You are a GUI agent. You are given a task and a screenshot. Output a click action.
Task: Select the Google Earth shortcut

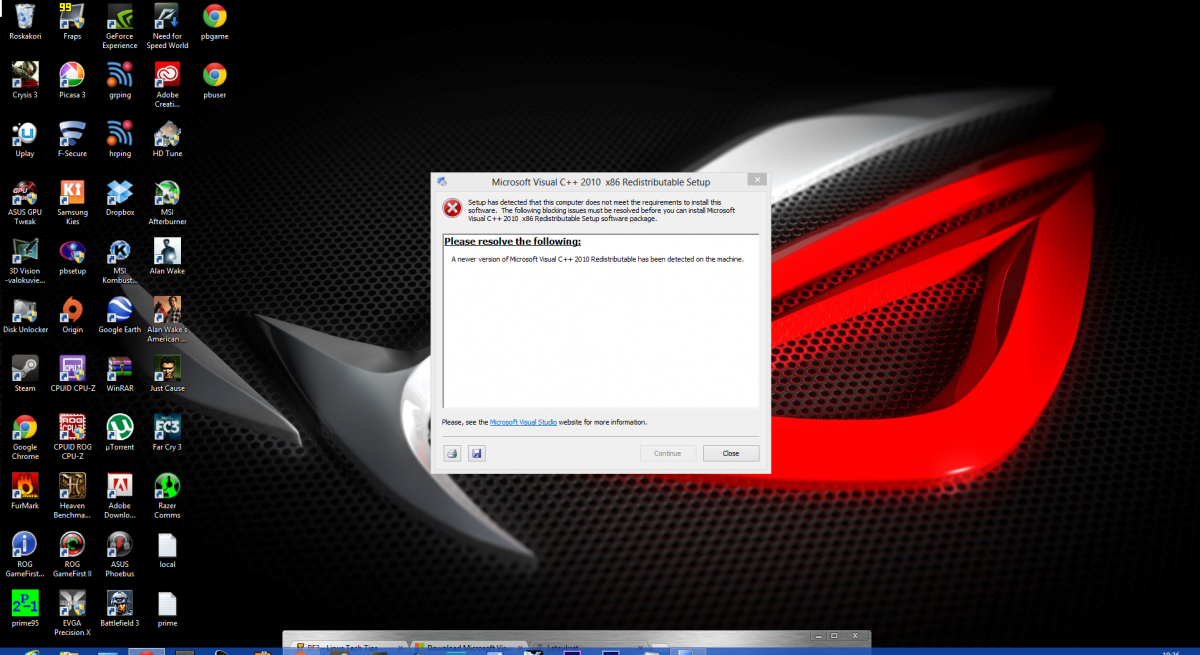(120, 316)
